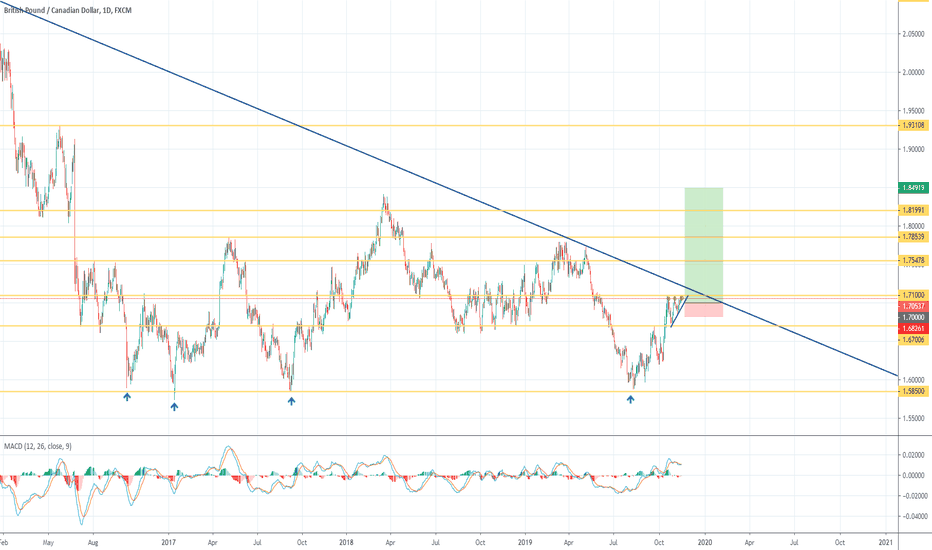Image resolution: width=932 pixels, height=550 pixels.
Task: Click the 2018 label on the time axis
Action: (x=344, y=541)
